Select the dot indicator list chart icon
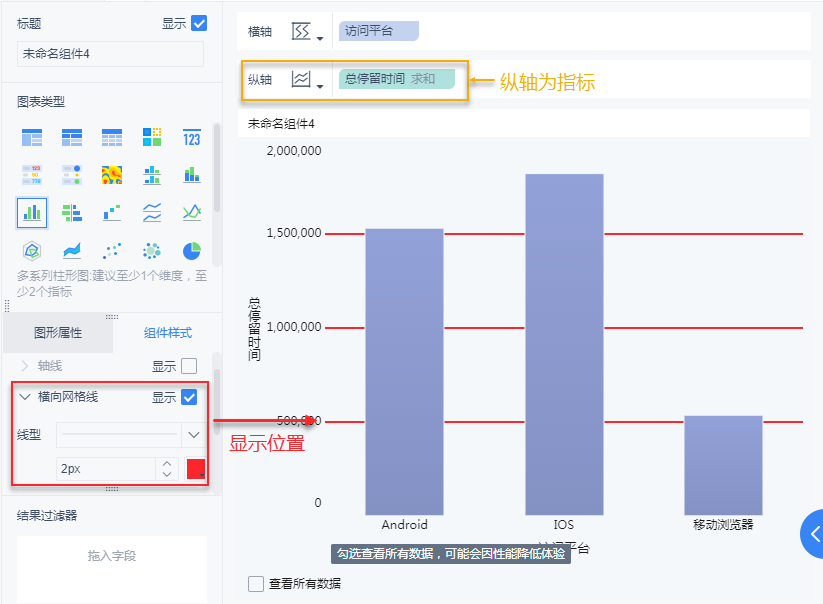 click(72, 175)
